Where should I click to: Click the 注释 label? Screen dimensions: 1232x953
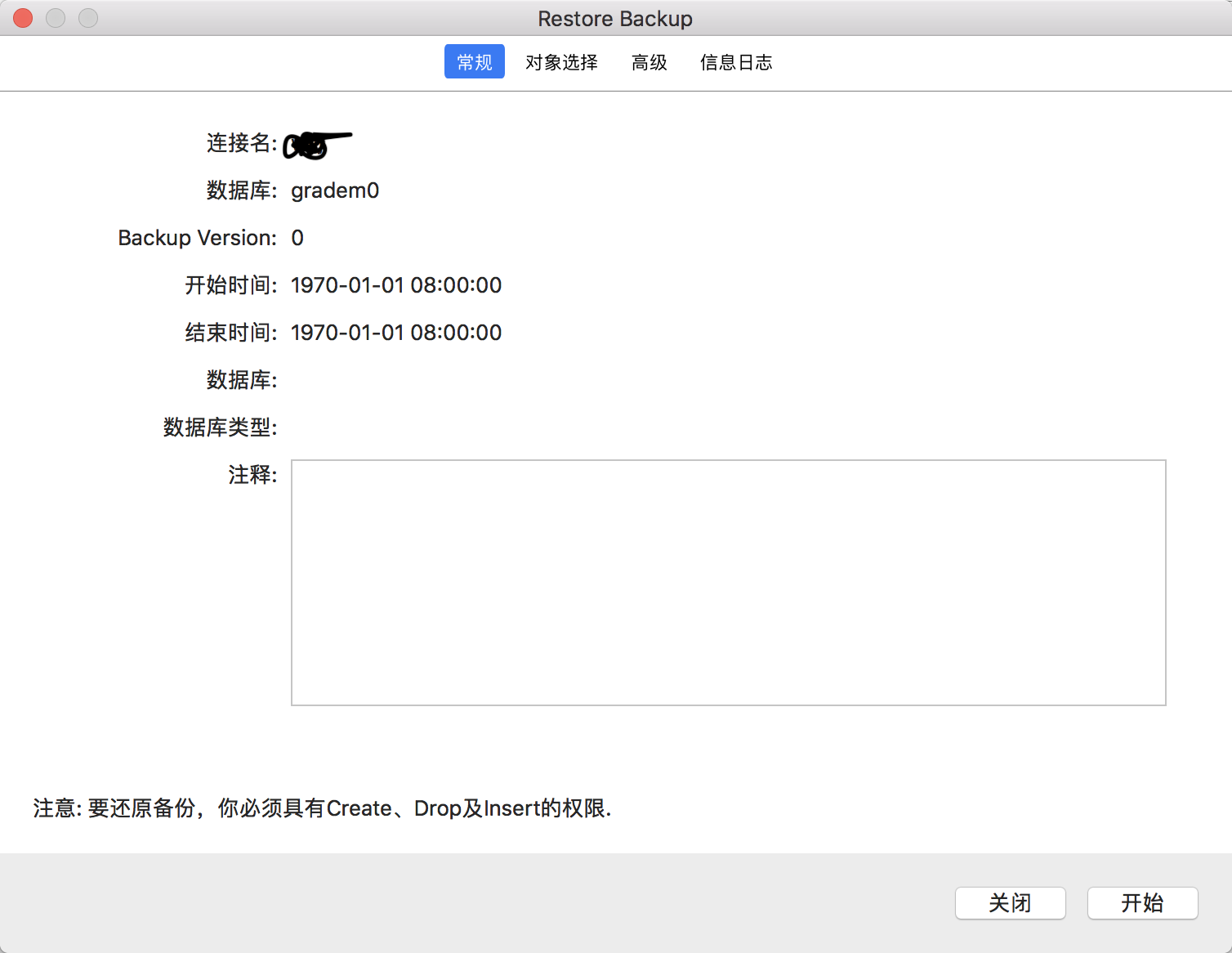(252, 475)
